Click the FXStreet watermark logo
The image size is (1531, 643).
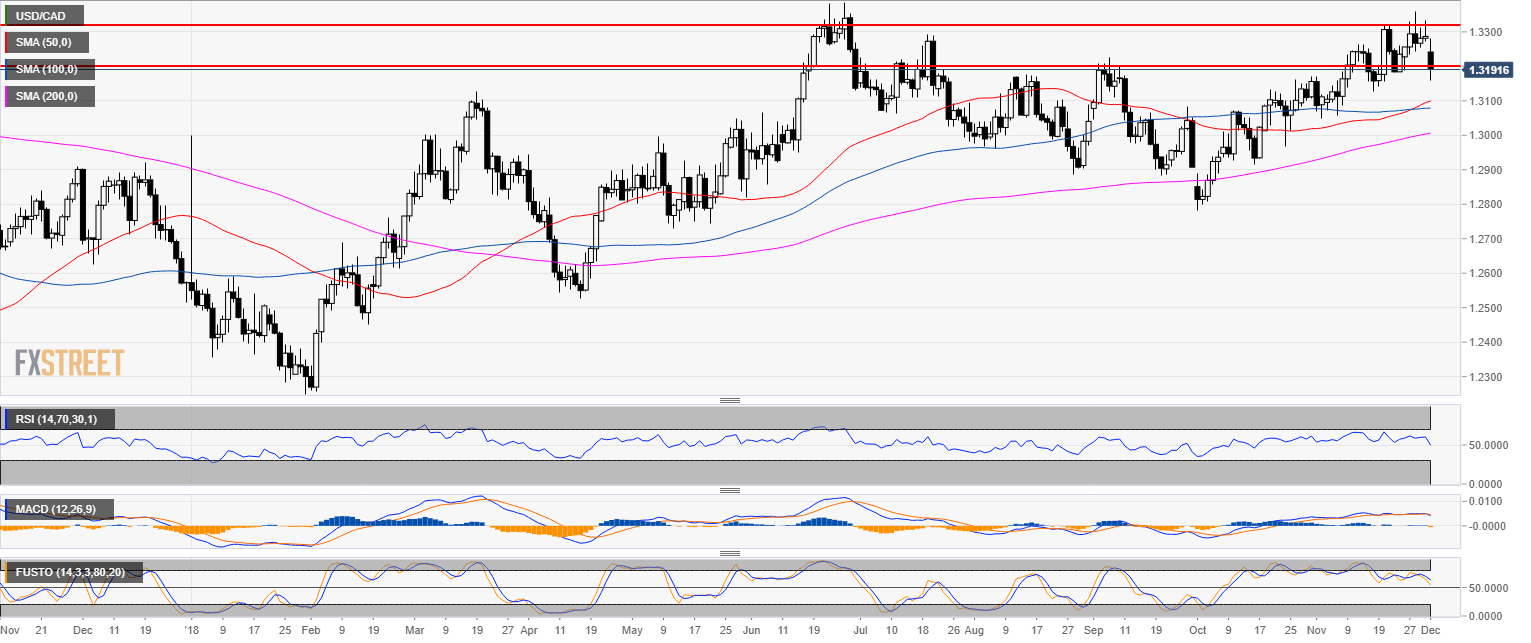coord(70,362)
